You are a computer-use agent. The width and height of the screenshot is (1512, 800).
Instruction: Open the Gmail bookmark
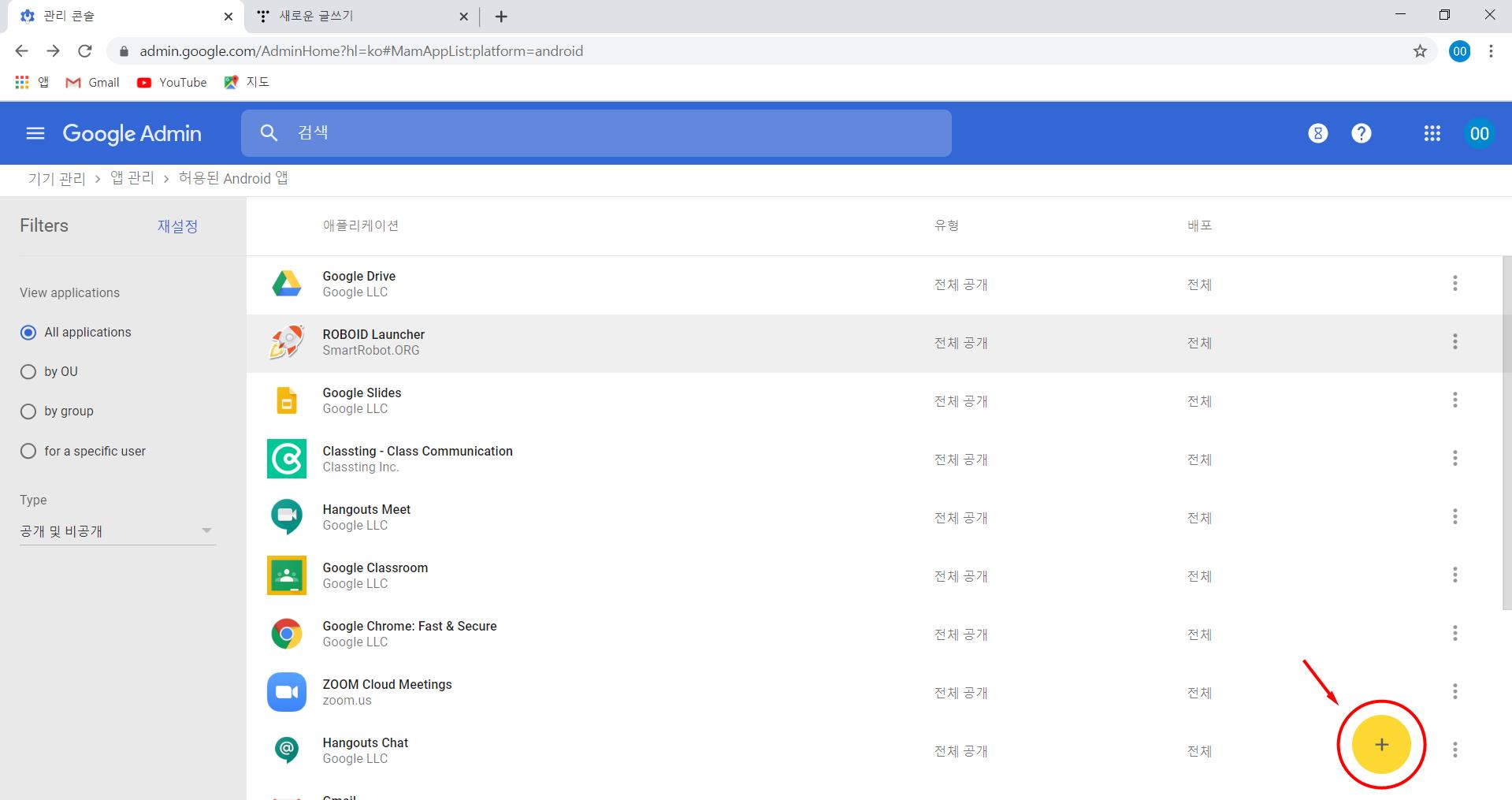tap(93, 82)
